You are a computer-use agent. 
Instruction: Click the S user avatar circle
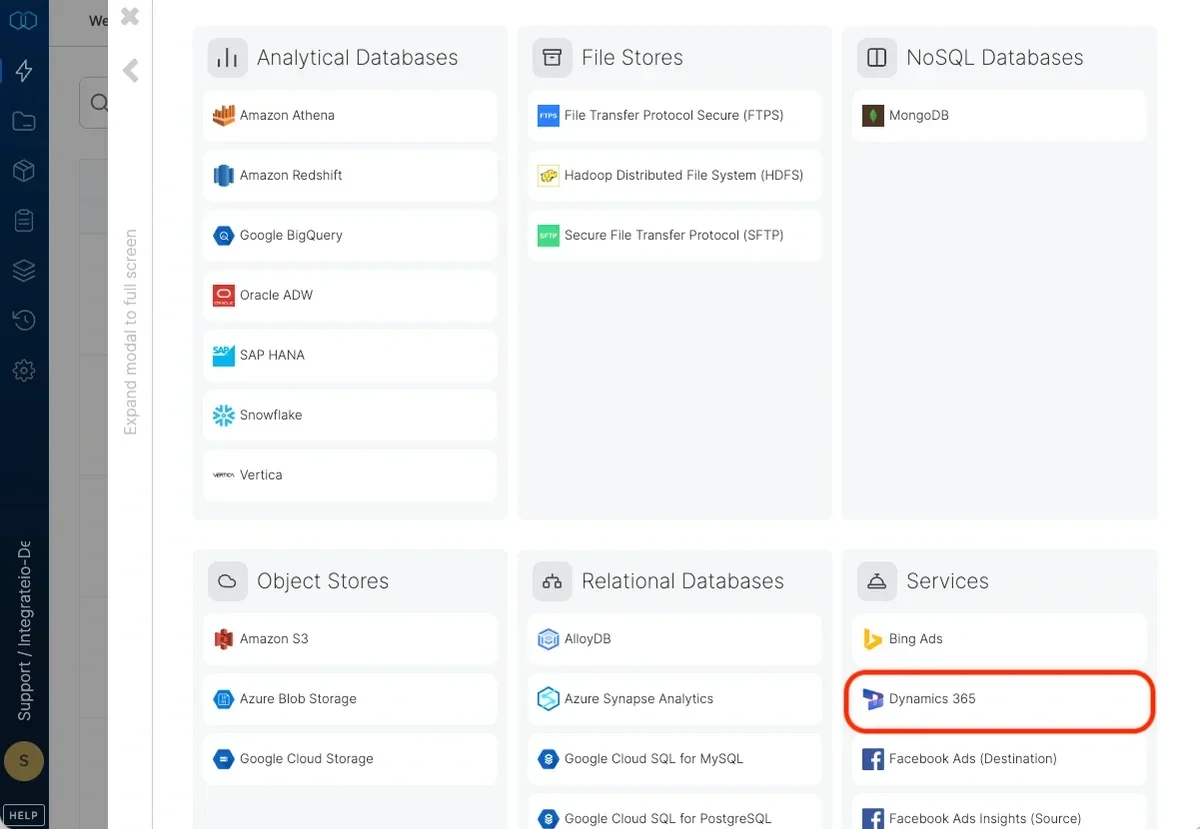[x=23, y=761]
